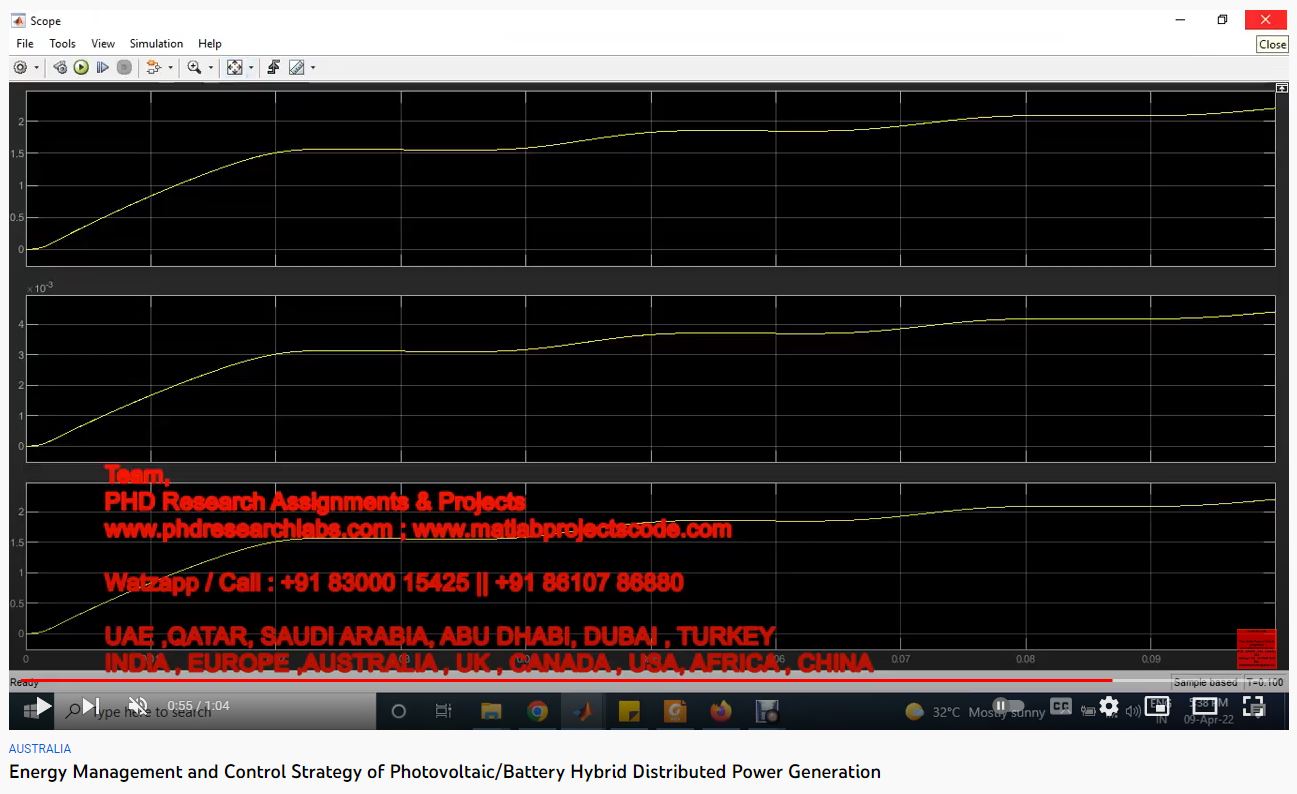Click the 32°C weather widget on the taskbar

coord(975,712)
